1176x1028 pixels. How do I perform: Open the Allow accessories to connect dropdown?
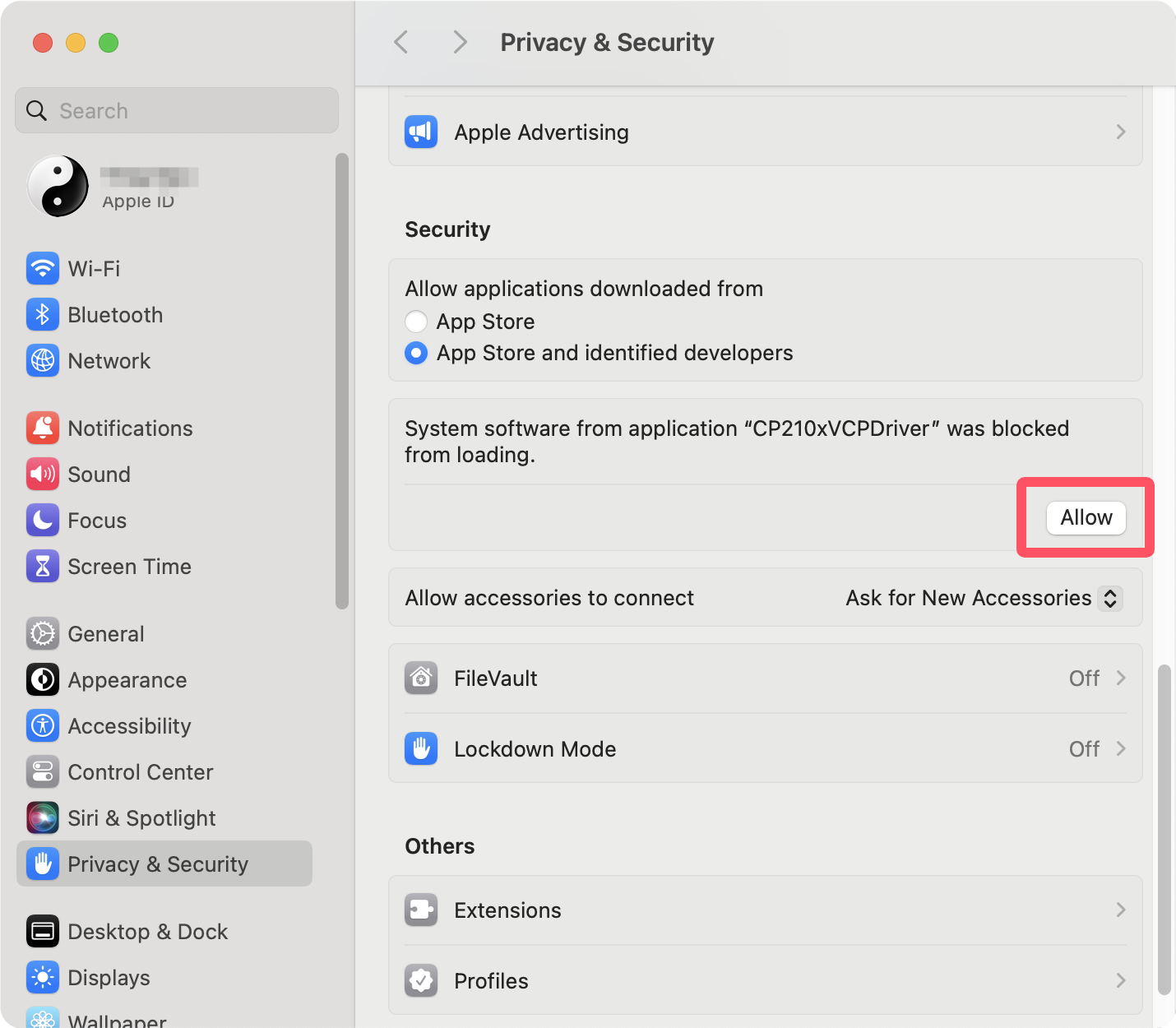coord(1109,598)
